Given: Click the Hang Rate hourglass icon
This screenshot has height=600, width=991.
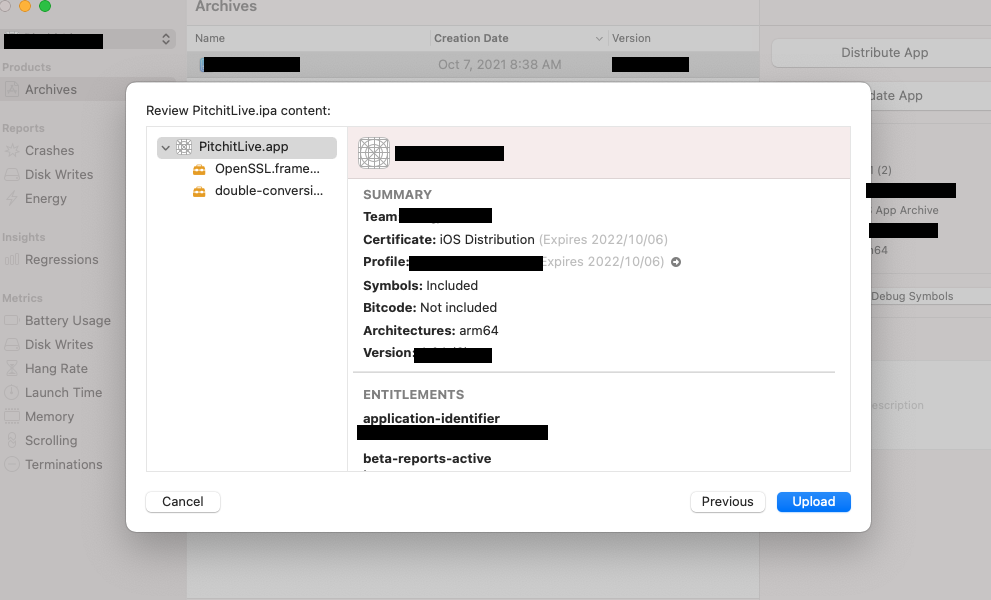Looking at the screenshot, I should (x=12, y=369).
